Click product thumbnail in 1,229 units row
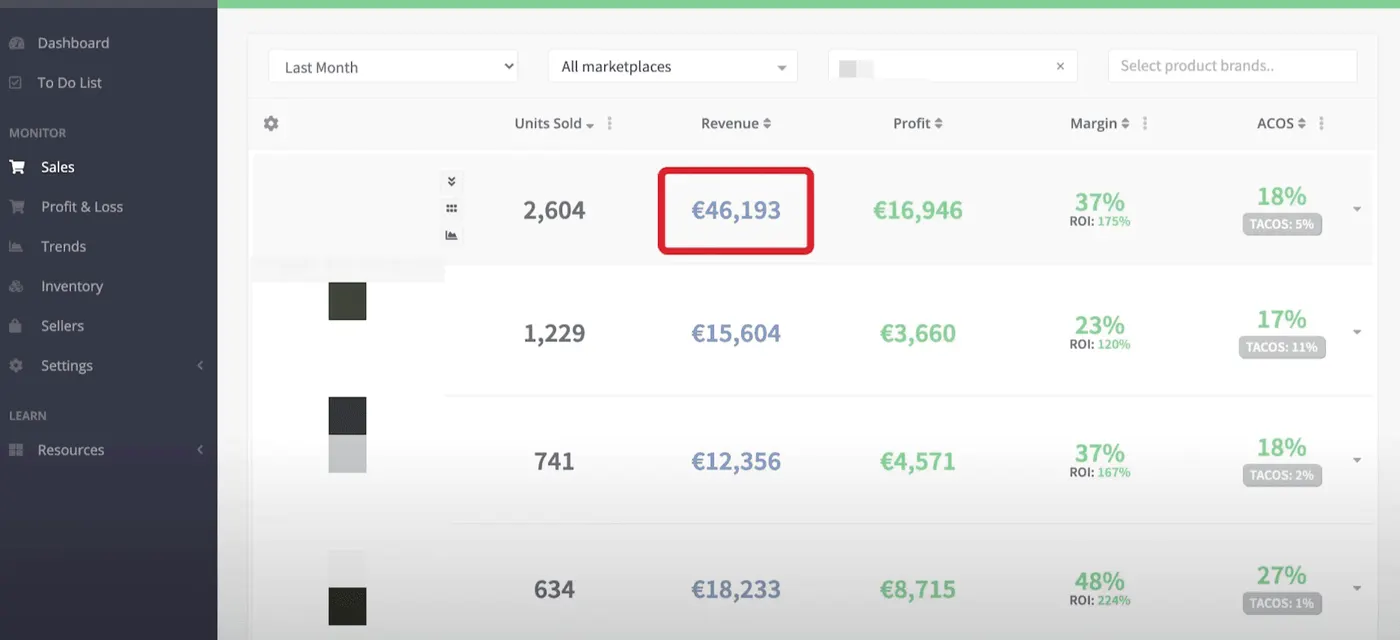Screen dimensions: 1400x640 347,301
